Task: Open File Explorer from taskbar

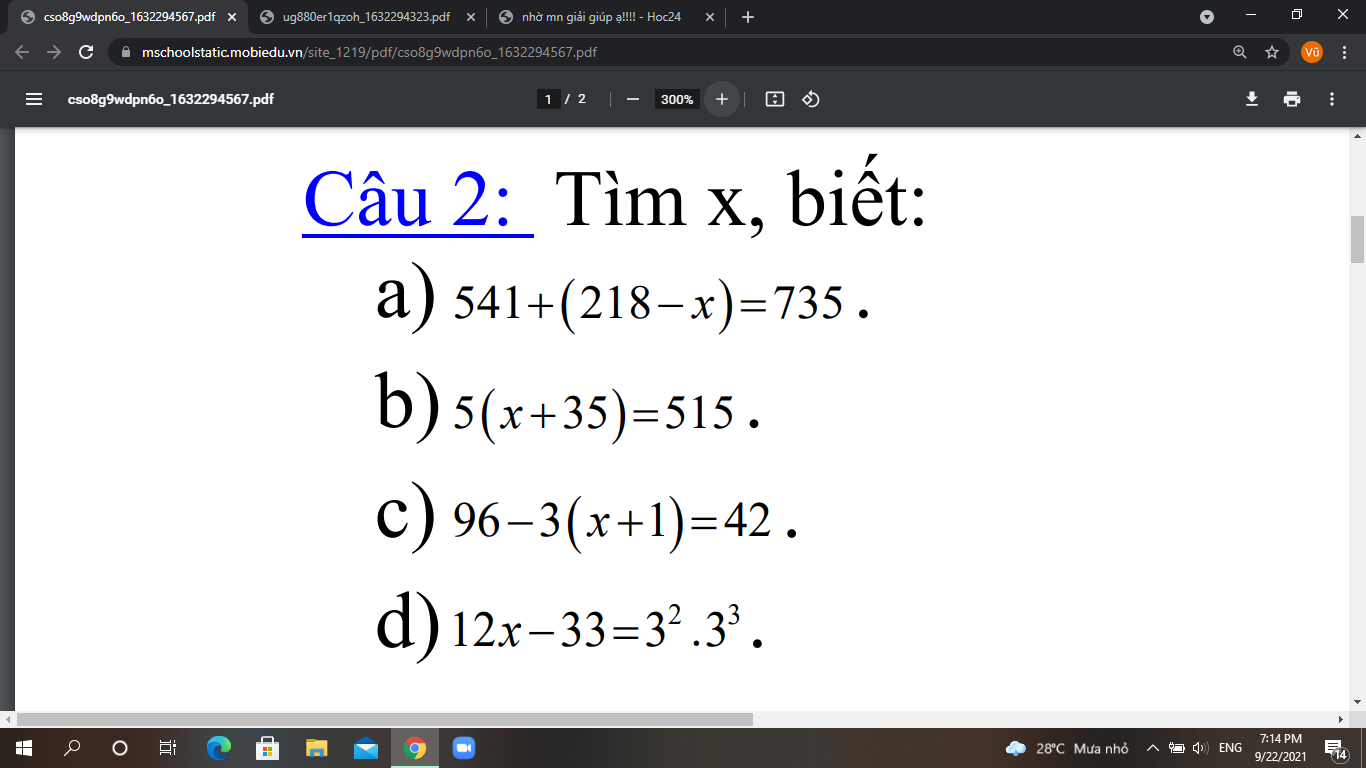Action: 316,748
